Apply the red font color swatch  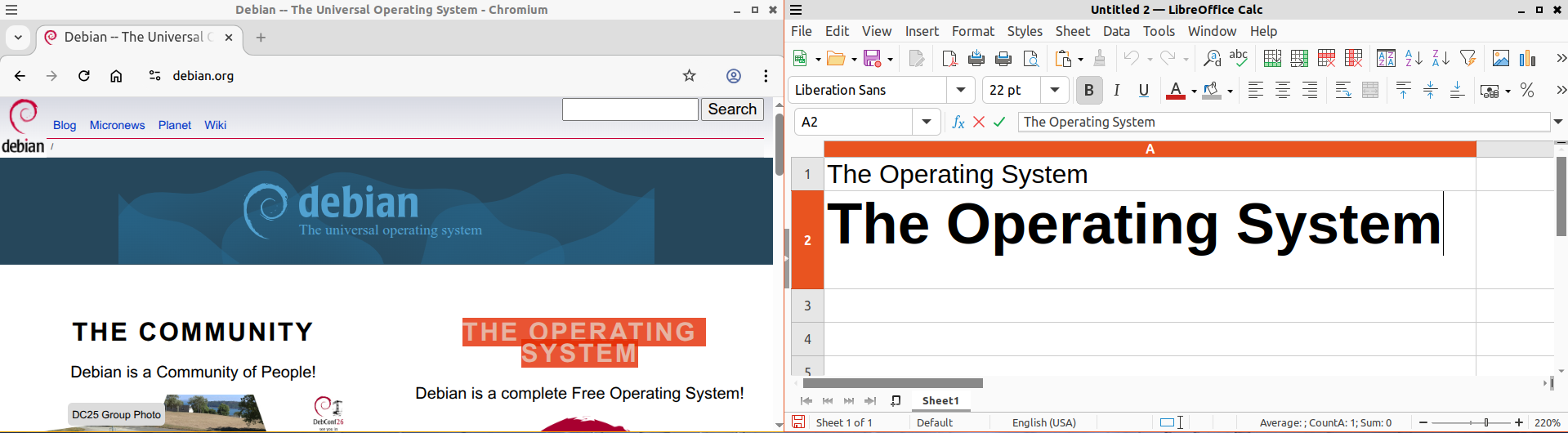click(x=1176, y=91)
